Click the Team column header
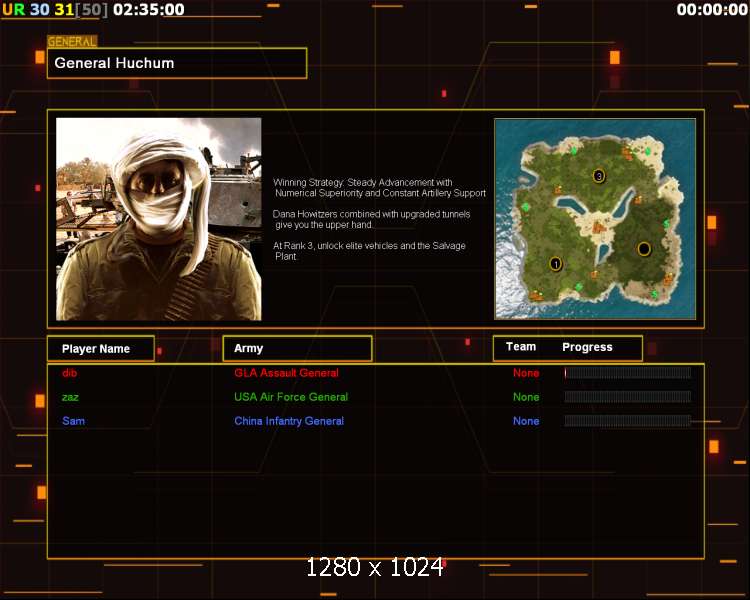 pos(521,347)
